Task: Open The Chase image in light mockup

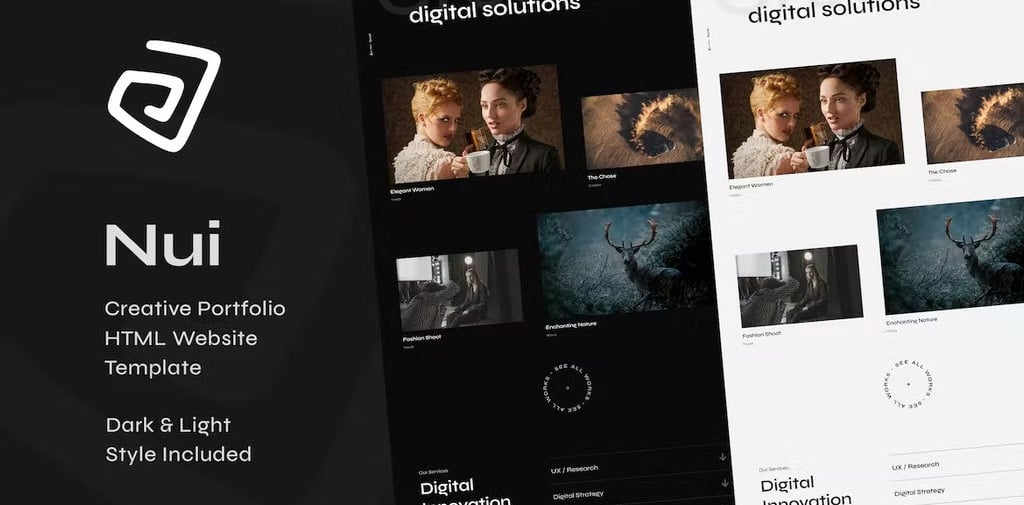Action: tap(973, 123)
